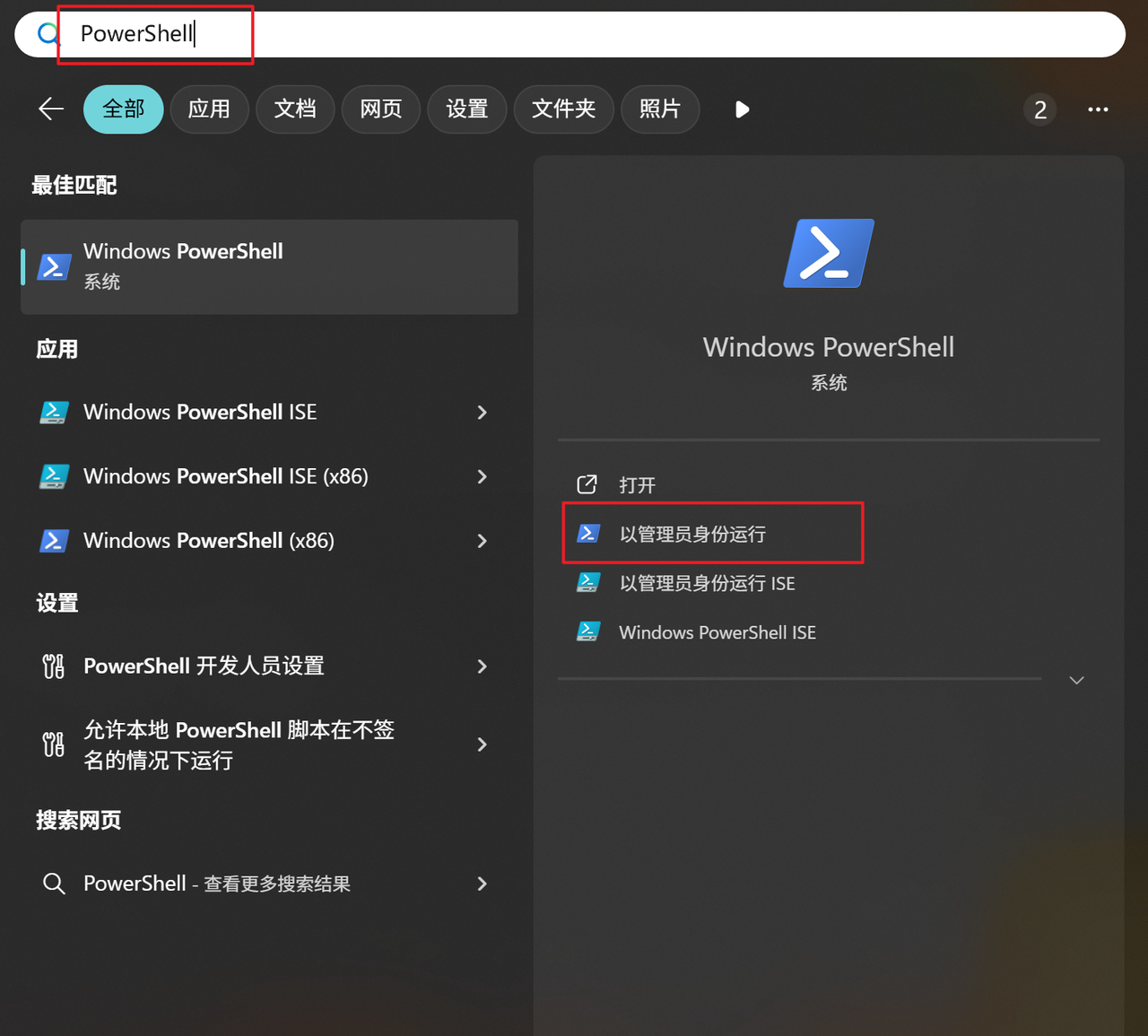The width and height of the screenshot is (1148, 1036).
Task: Switch to the 设置 filter tab
Action: [x=467, y=109]
